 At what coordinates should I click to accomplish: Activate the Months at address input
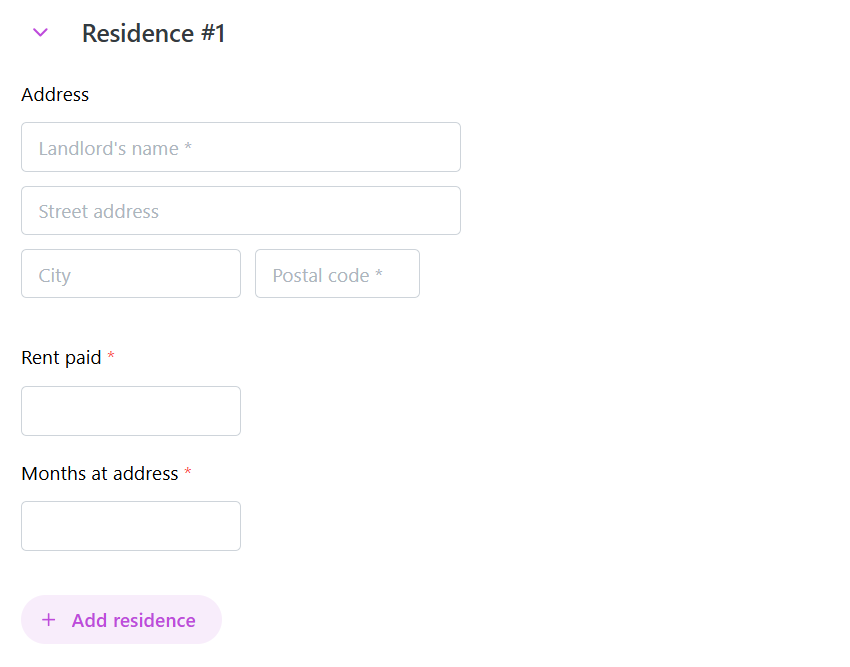point(131,526)
